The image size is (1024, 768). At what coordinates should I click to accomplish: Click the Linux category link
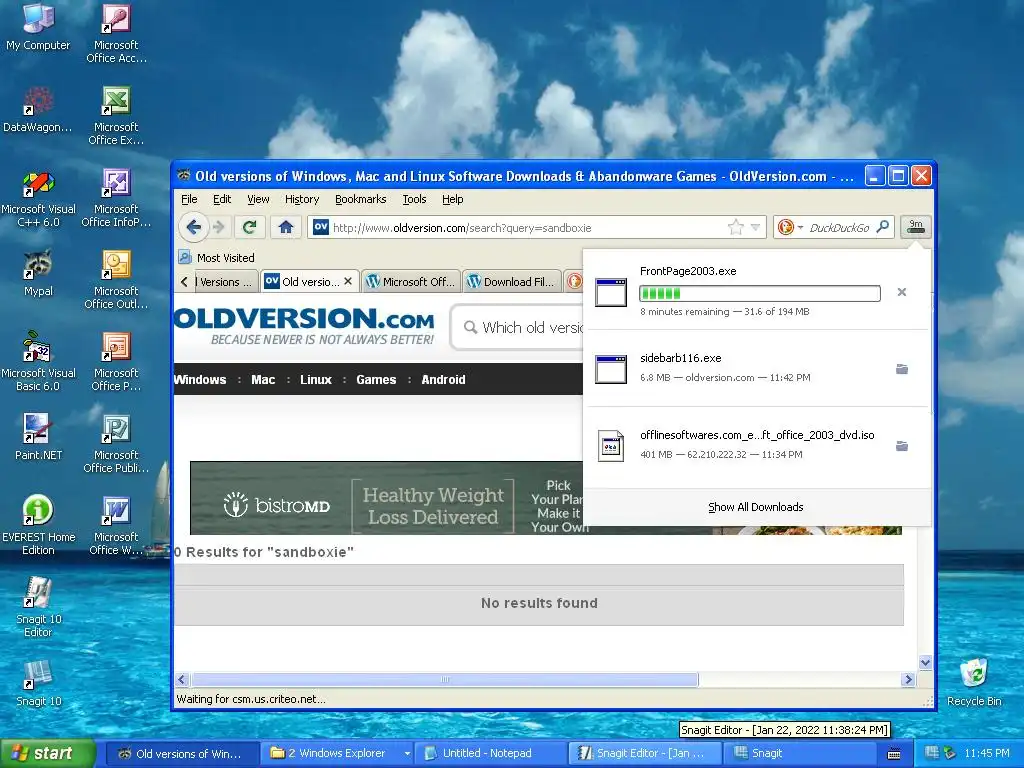point(316,379)
